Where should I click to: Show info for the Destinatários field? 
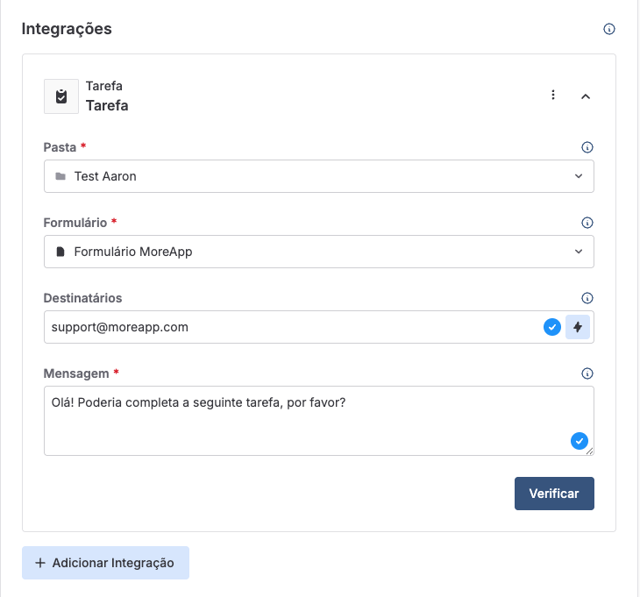tap(587, 298)
